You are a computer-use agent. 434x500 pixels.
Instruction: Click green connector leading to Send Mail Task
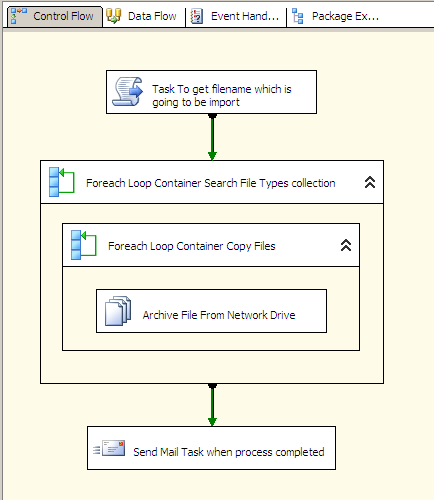(x=212, y=405)
